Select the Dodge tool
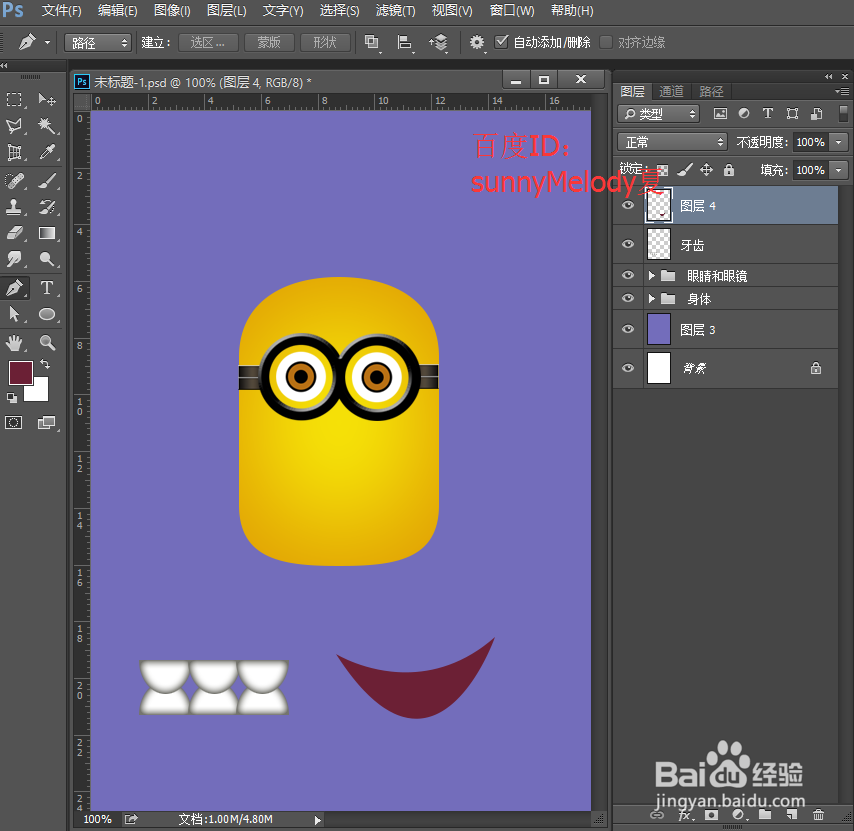The width and height of the screenshot is (854, 831). 47,259
